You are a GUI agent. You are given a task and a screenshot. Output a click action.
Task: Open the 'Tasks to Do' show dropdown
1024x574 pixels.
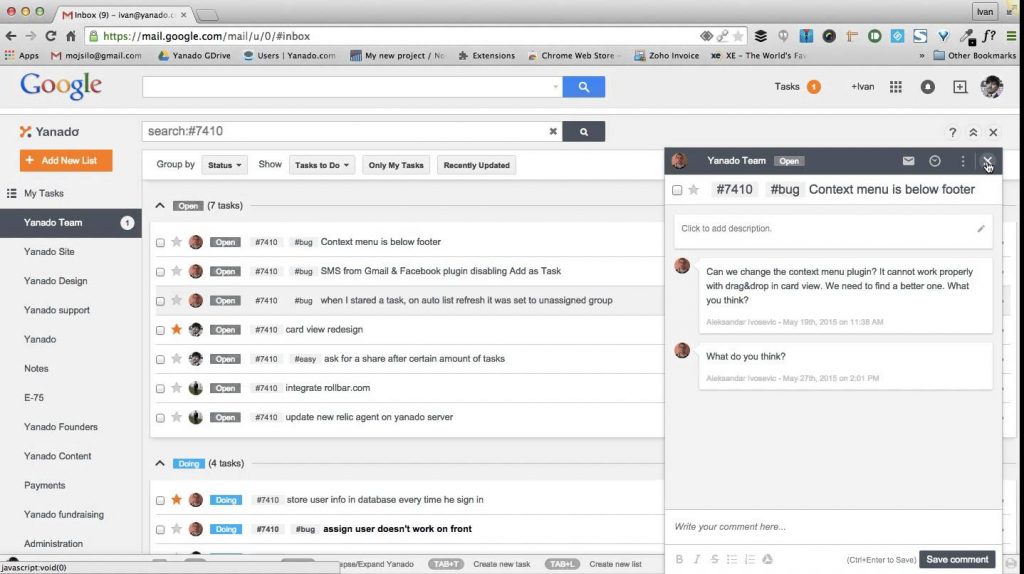coord(321,165)
